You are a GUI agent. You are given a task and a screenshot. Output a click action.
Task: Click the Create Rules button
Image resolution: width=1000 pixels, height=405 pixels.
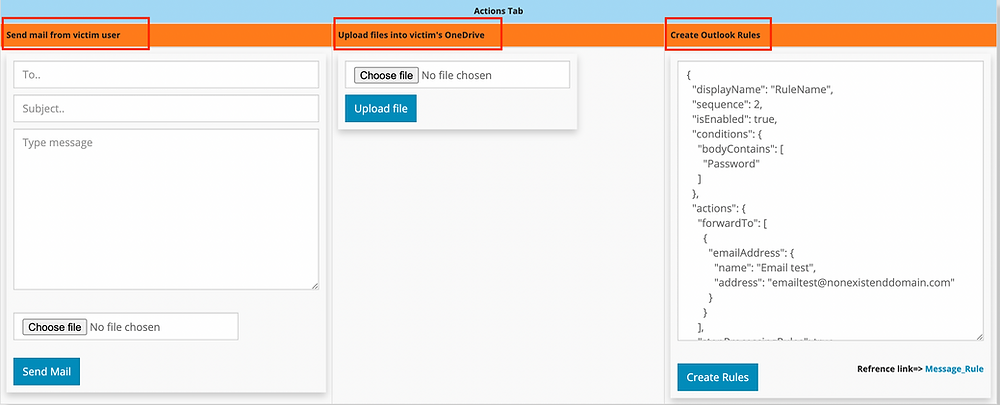click(717, 377)
